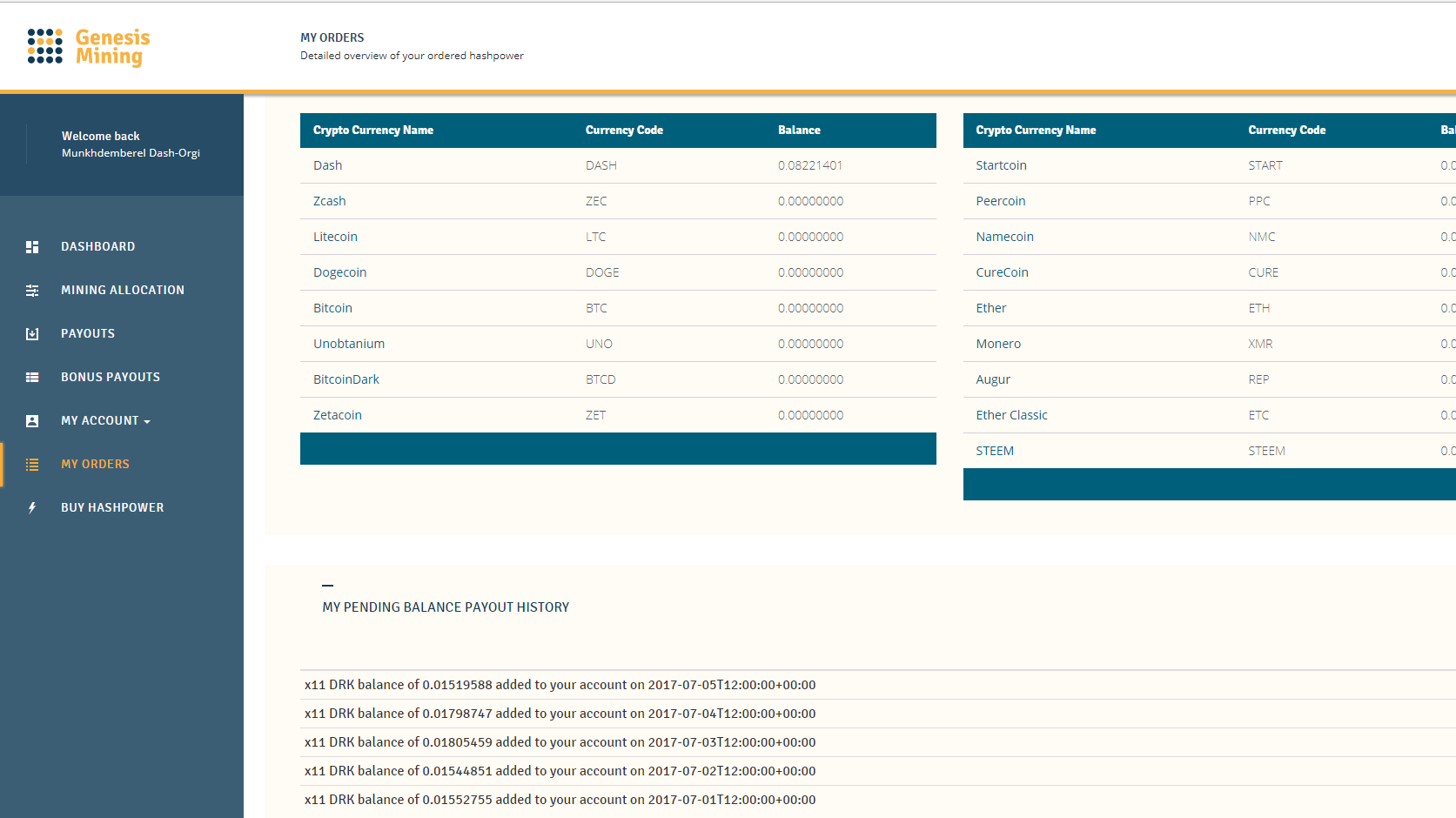Click Currency Code header in left table
Screen dimensions: 1456x818
click(x=624, y=131)
